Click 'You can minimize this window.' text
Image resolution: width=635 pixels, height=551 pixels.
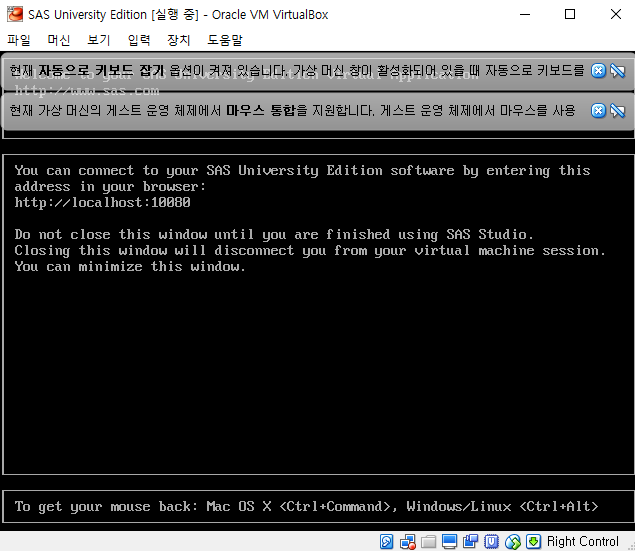tap(130, 266)
